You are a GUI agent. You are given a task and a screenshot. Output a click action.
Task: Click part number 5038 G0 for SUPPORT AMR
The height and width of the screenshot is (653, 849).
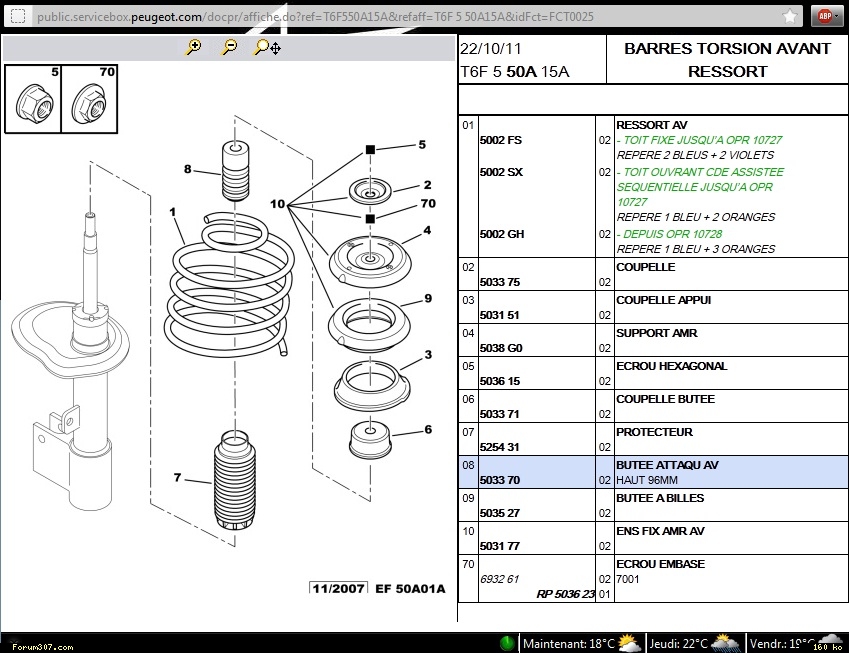(x=500, y=349)
